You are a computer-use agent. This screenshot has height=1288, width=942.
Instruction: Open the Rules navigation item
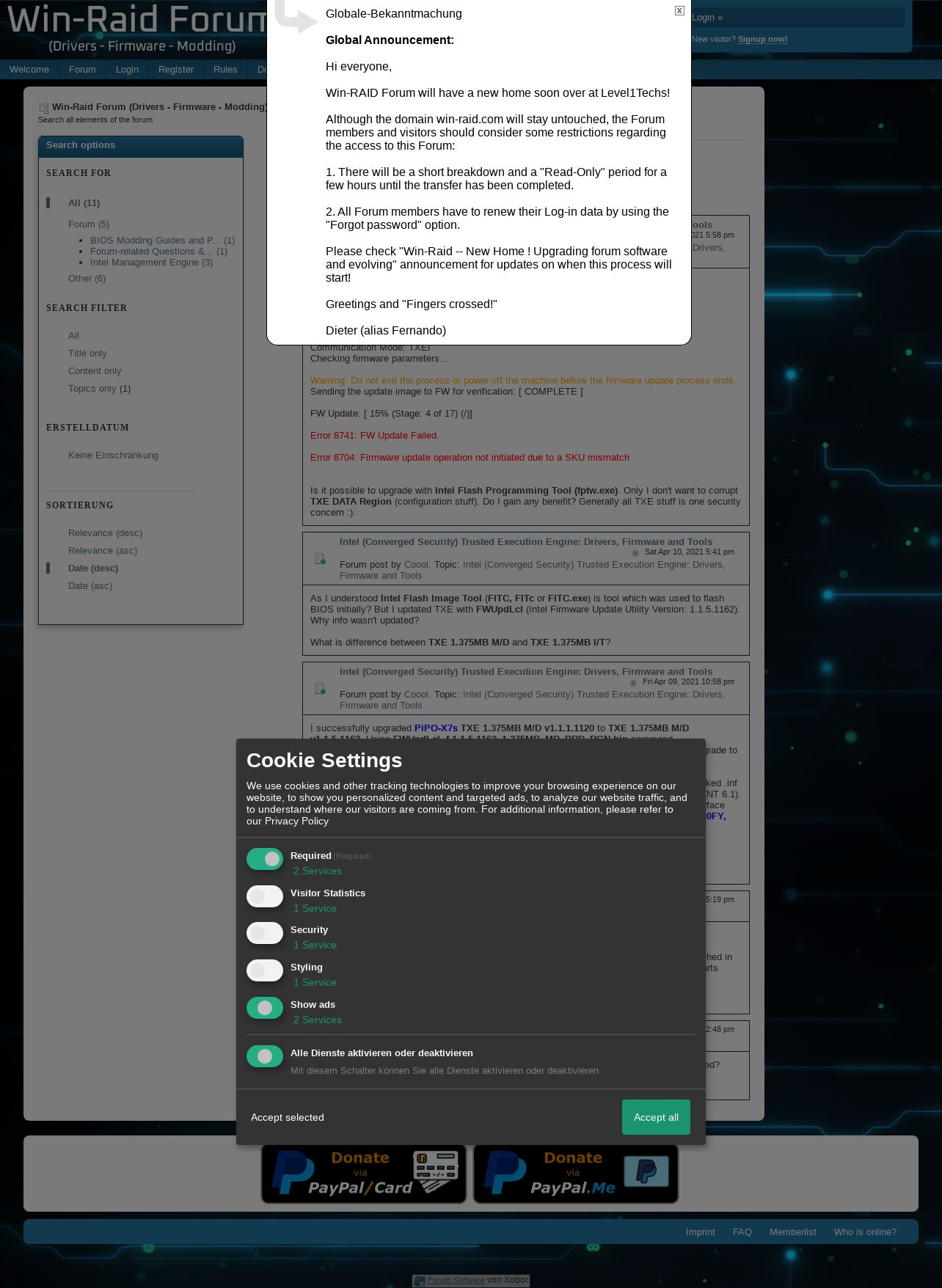coord(225,69)
